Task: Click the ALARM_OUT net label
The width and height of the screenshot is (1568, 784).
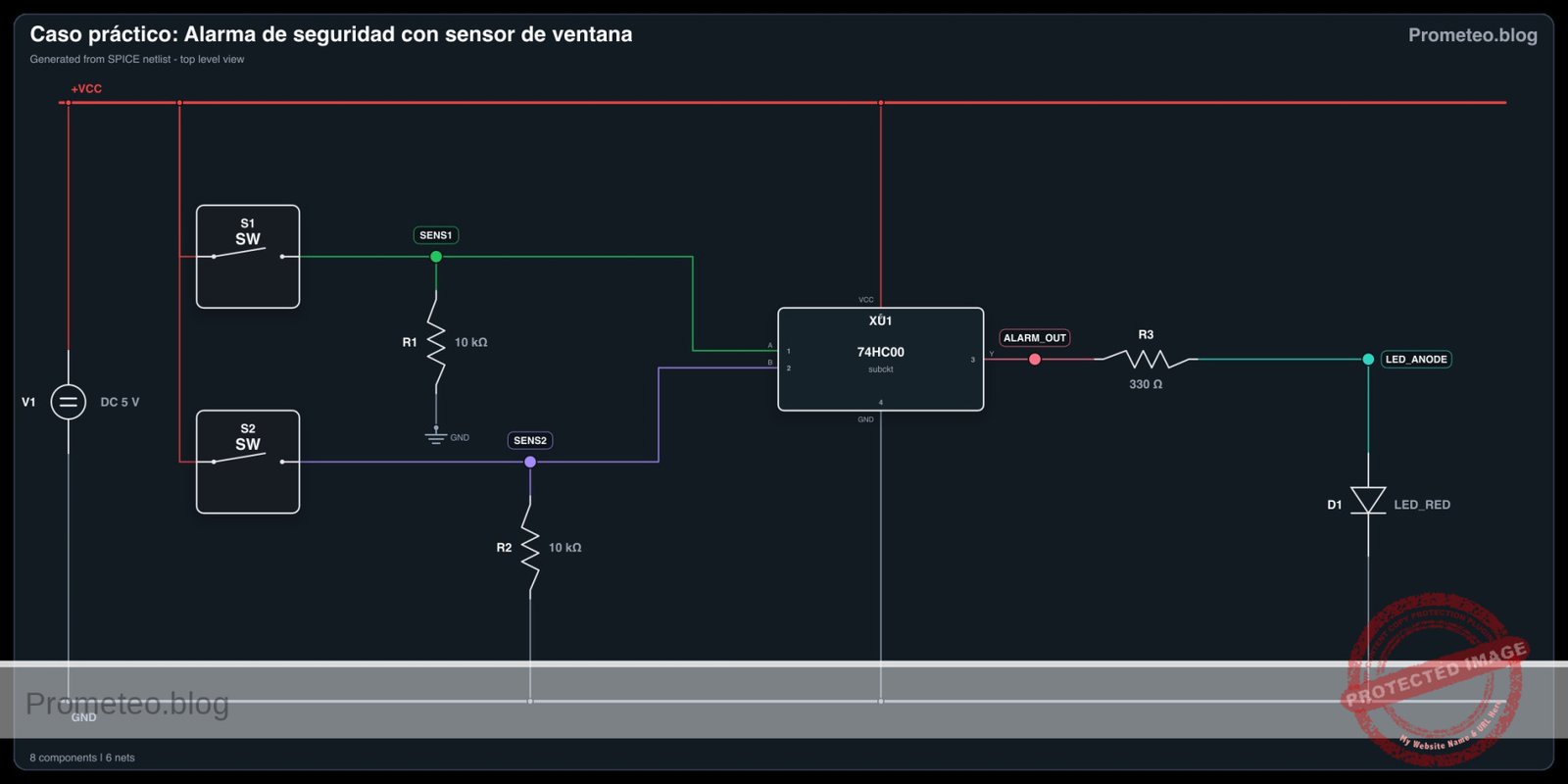Action: tap(1035, 337)
